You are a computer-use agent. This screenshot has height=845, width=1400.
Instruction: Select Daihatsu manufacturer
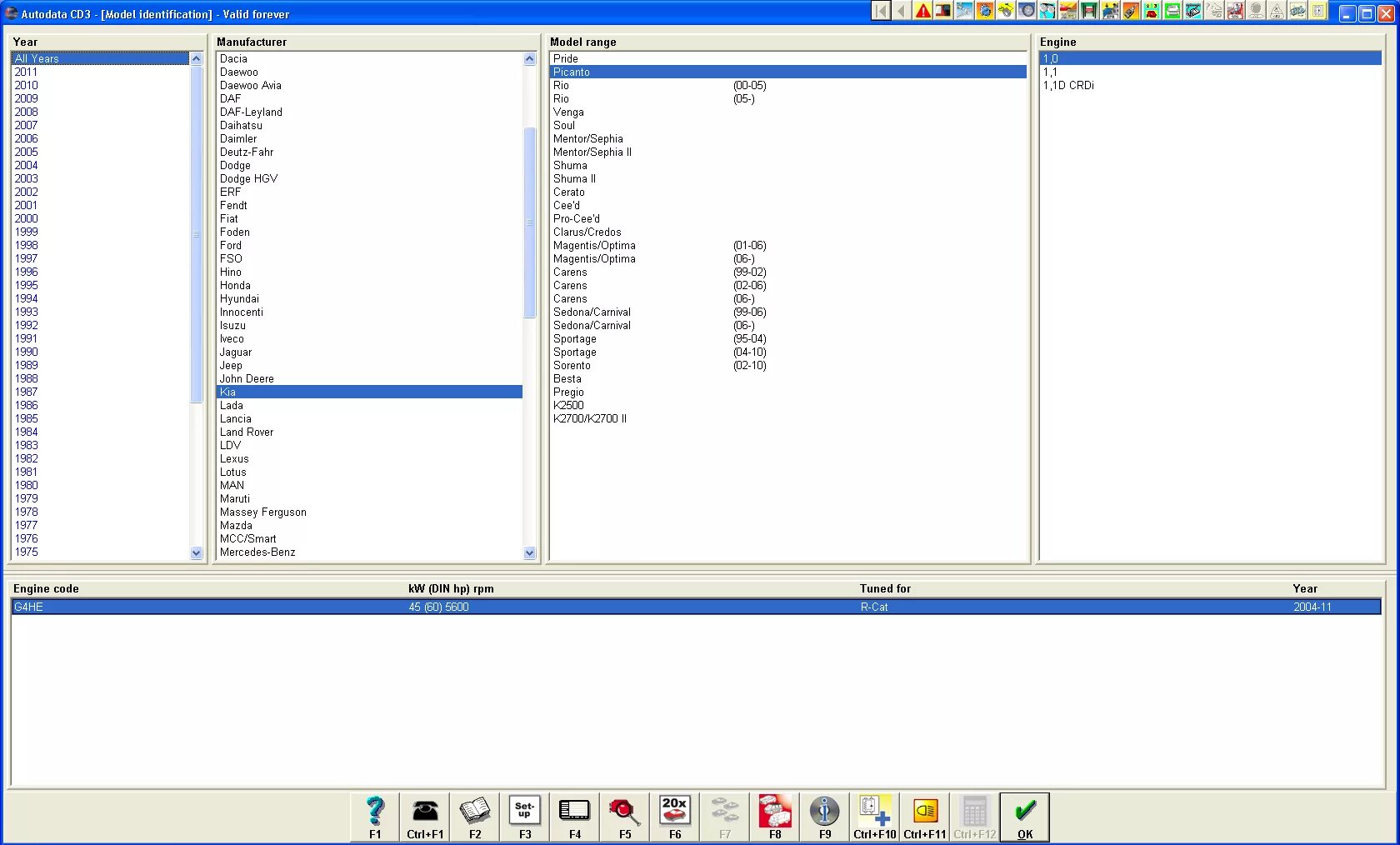click(x=369, y=126)
